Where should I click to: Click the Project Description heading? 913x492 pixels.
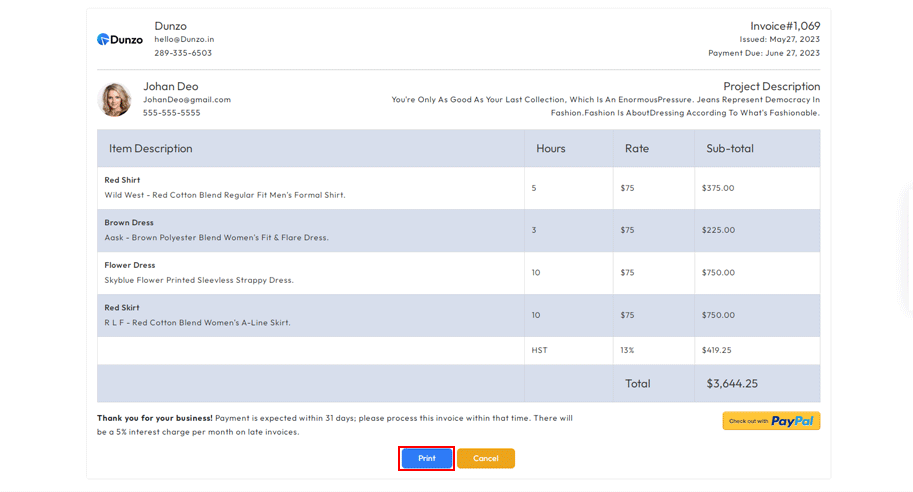tap(771, 86)
